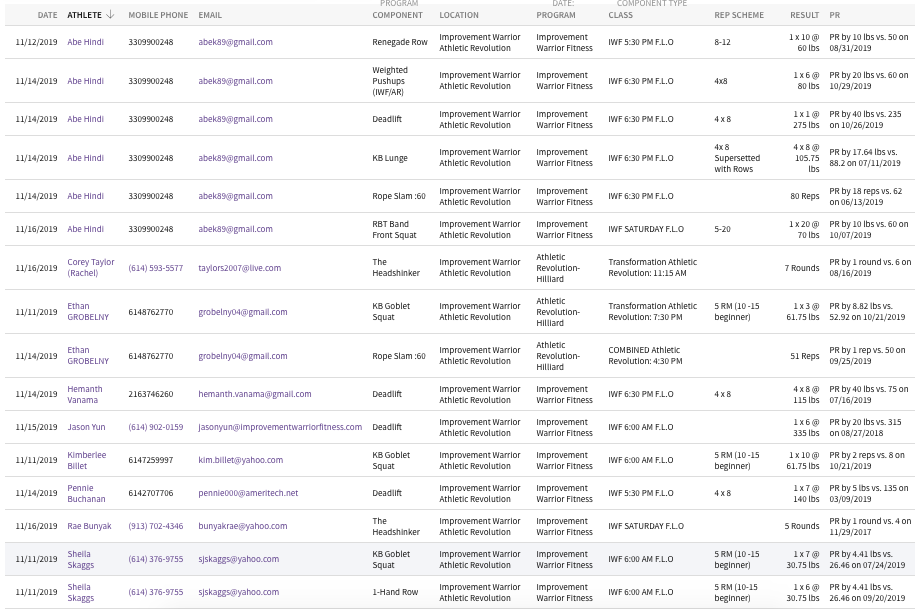Image resolution: width=915 pixels, height=609 pixels.
Task: Open Kimberlee Billet's athlete profile
Action: click(86, 460)
